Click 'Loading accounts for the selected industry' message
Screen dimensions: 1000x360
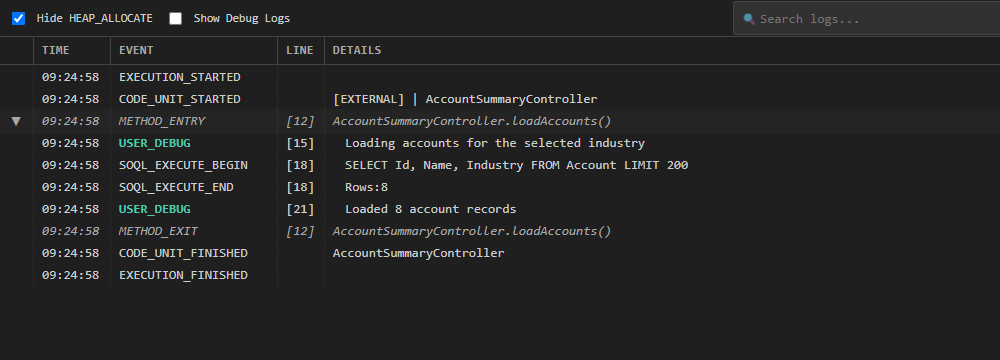(495, 144)
